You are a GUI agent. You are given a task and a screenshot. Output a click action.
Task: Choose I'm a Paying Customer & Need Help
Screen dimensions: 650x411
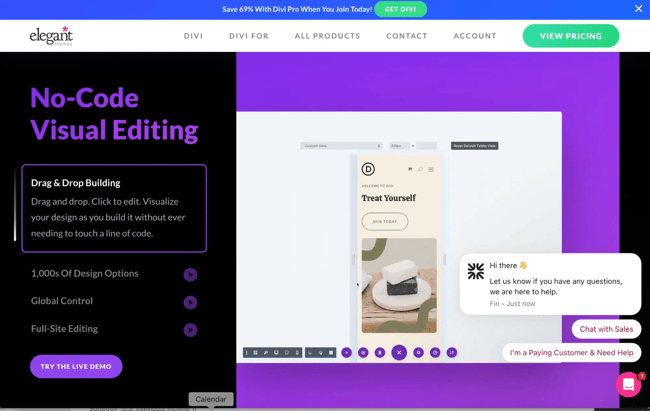(x=571, y=353)
